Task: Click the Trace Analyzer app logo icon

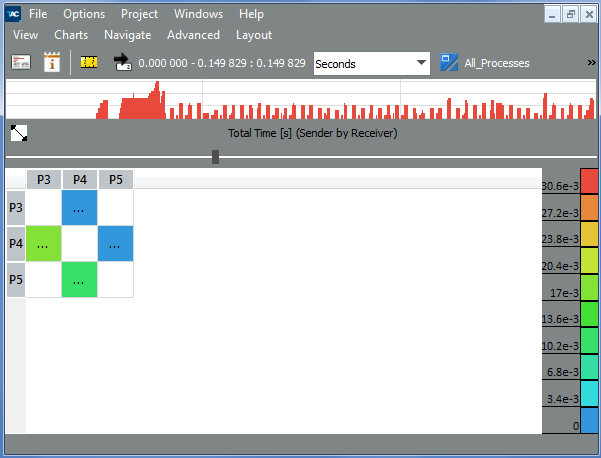Action: click(13, 14)
